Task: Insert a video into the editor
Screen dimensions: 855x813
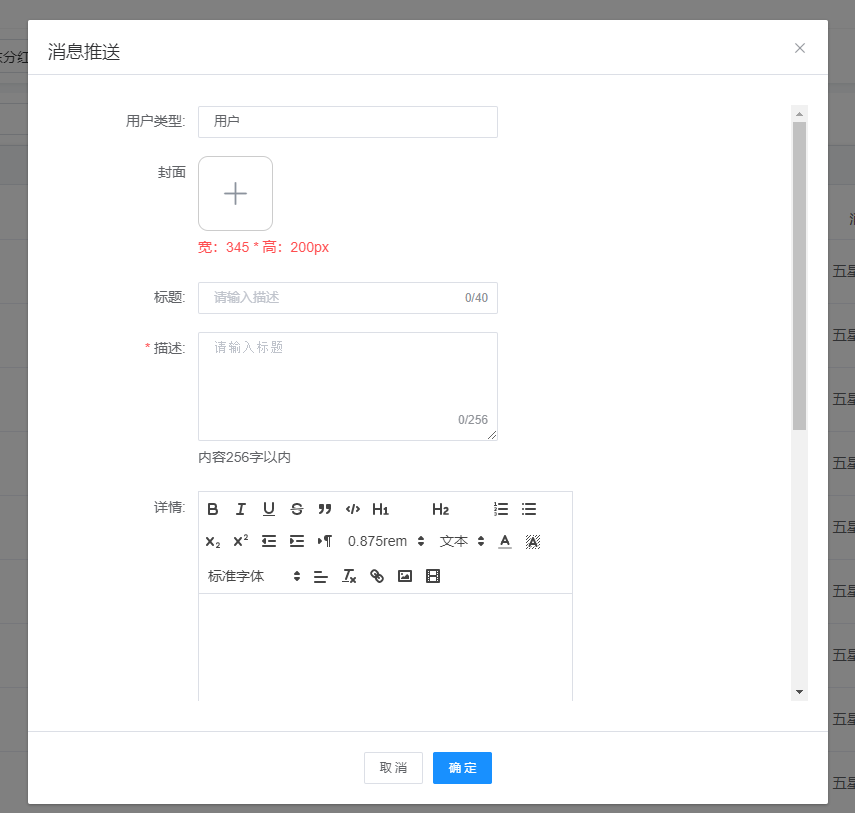Action: click(x=433, y=576)
